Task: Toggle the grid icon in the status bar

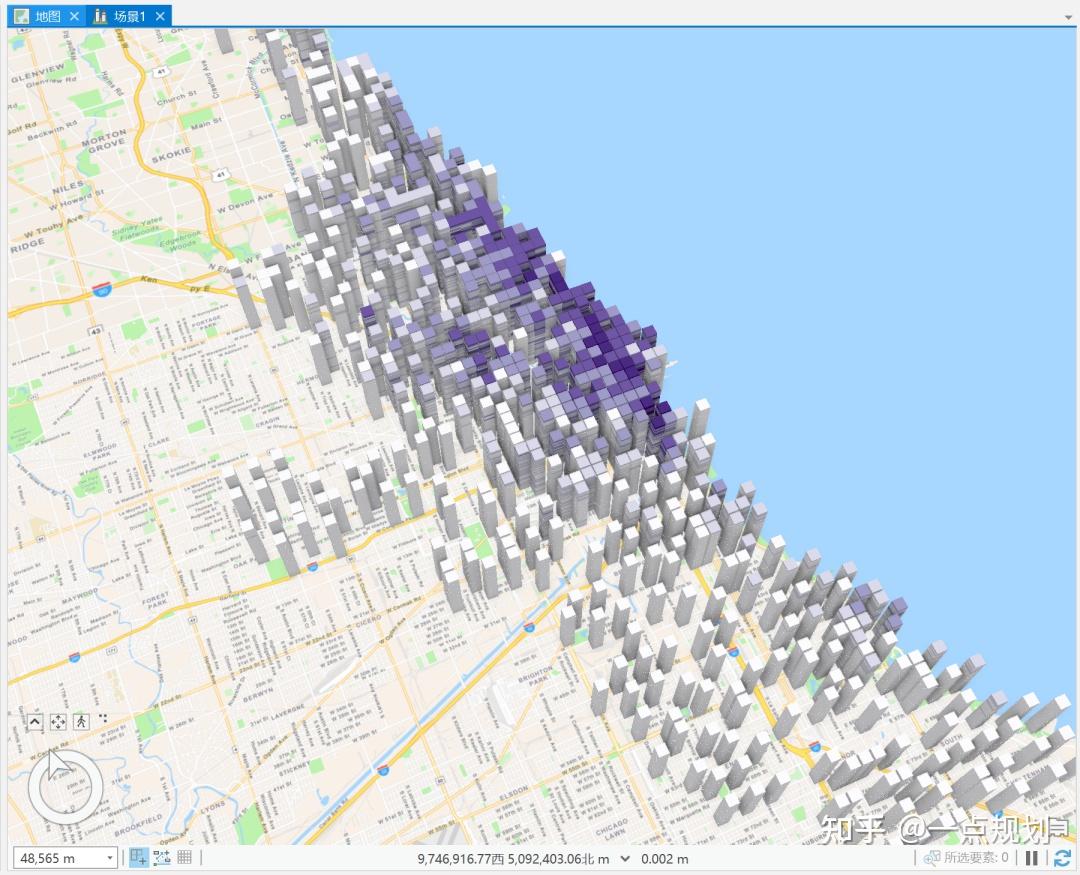Action: click(x=184, y=858)
